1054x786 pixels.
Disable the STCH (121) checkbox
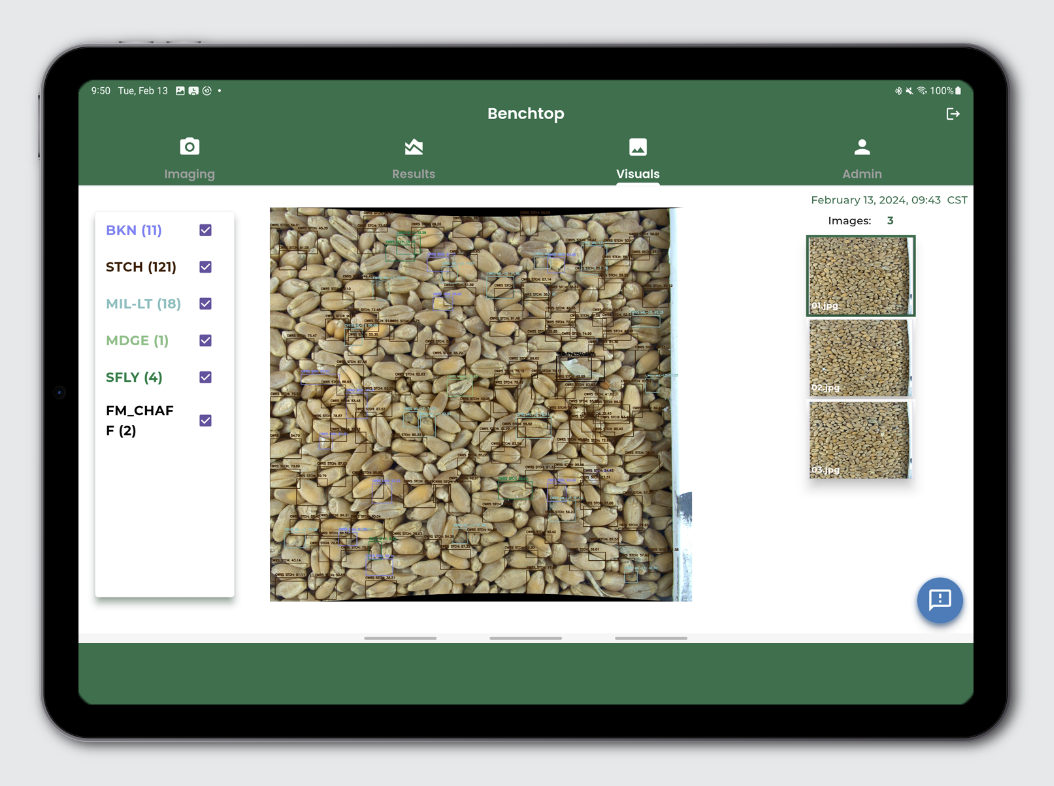pos(205,267)
